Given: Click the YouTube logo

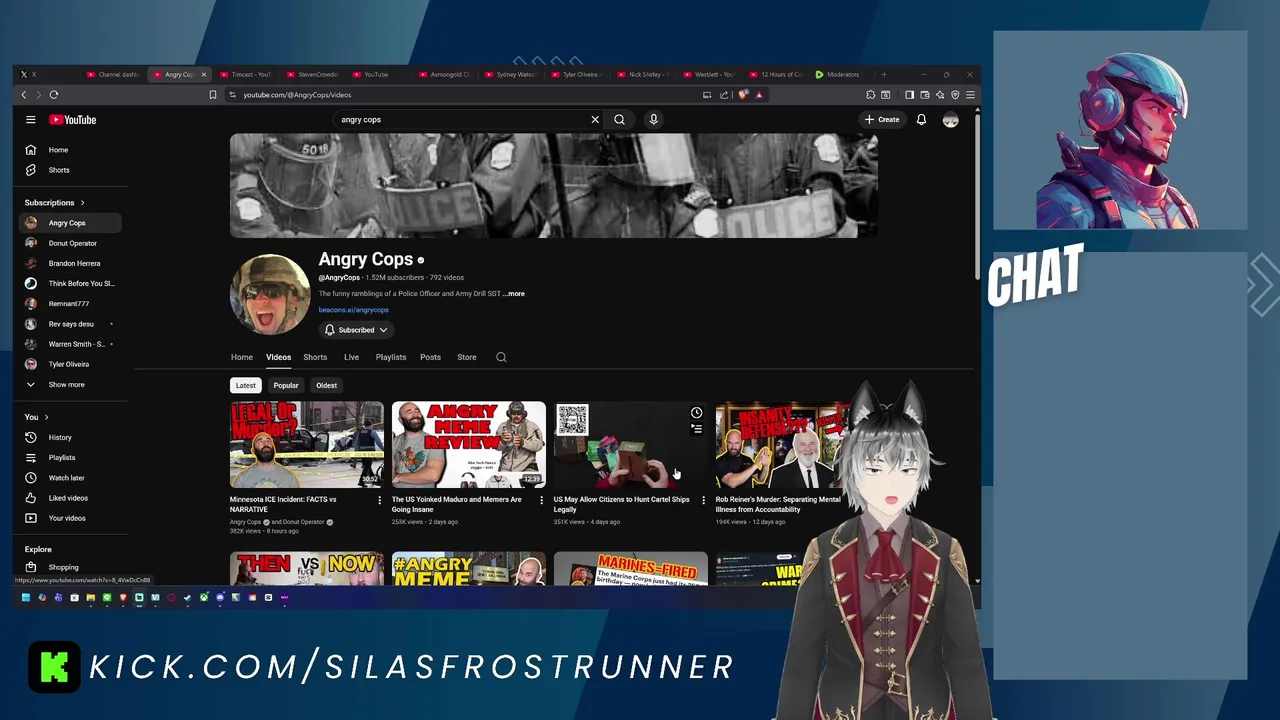Looking at the screenshot, I should [73, 119].
